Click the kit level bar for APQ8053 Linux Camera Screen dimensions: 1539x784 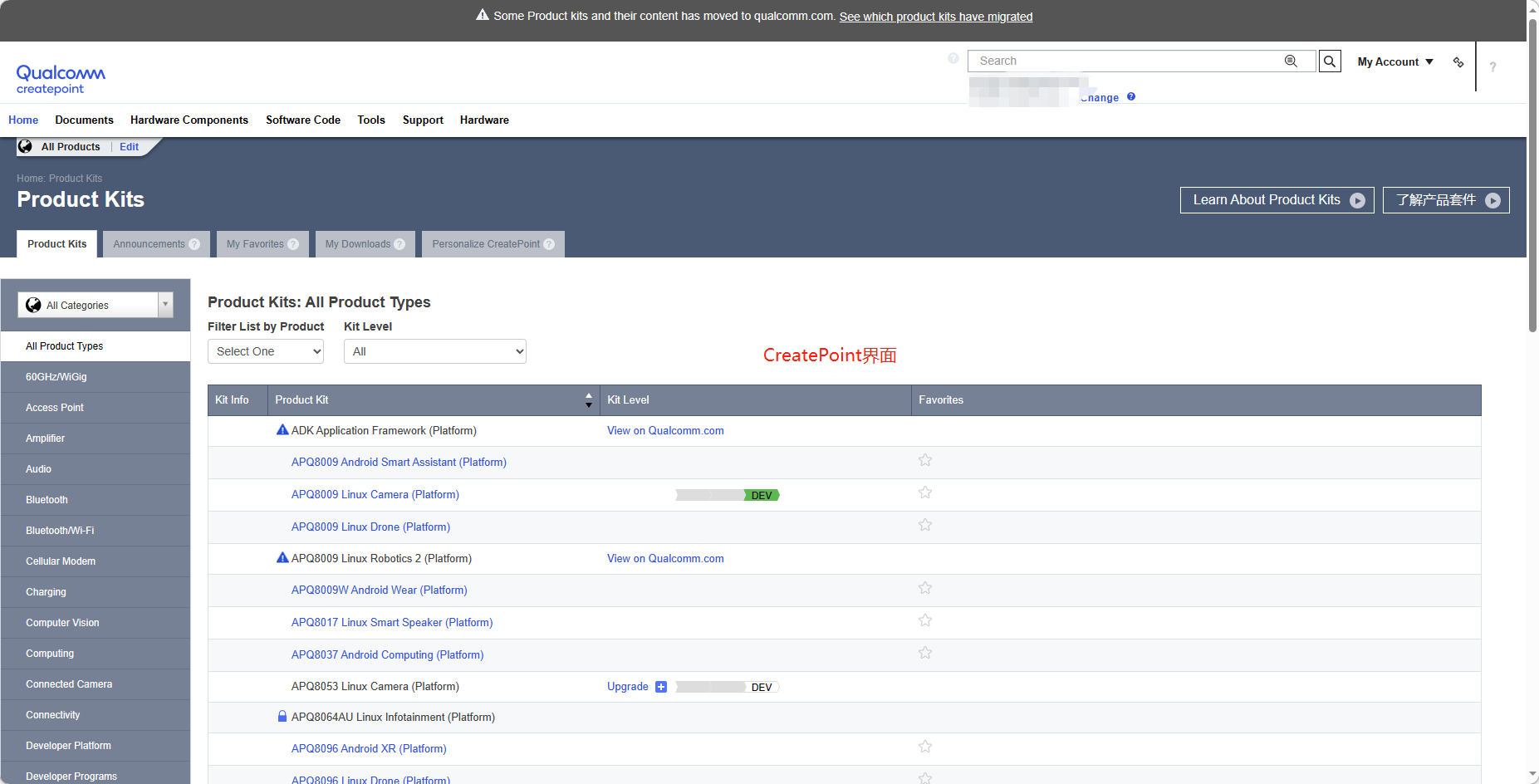(728, 687)
